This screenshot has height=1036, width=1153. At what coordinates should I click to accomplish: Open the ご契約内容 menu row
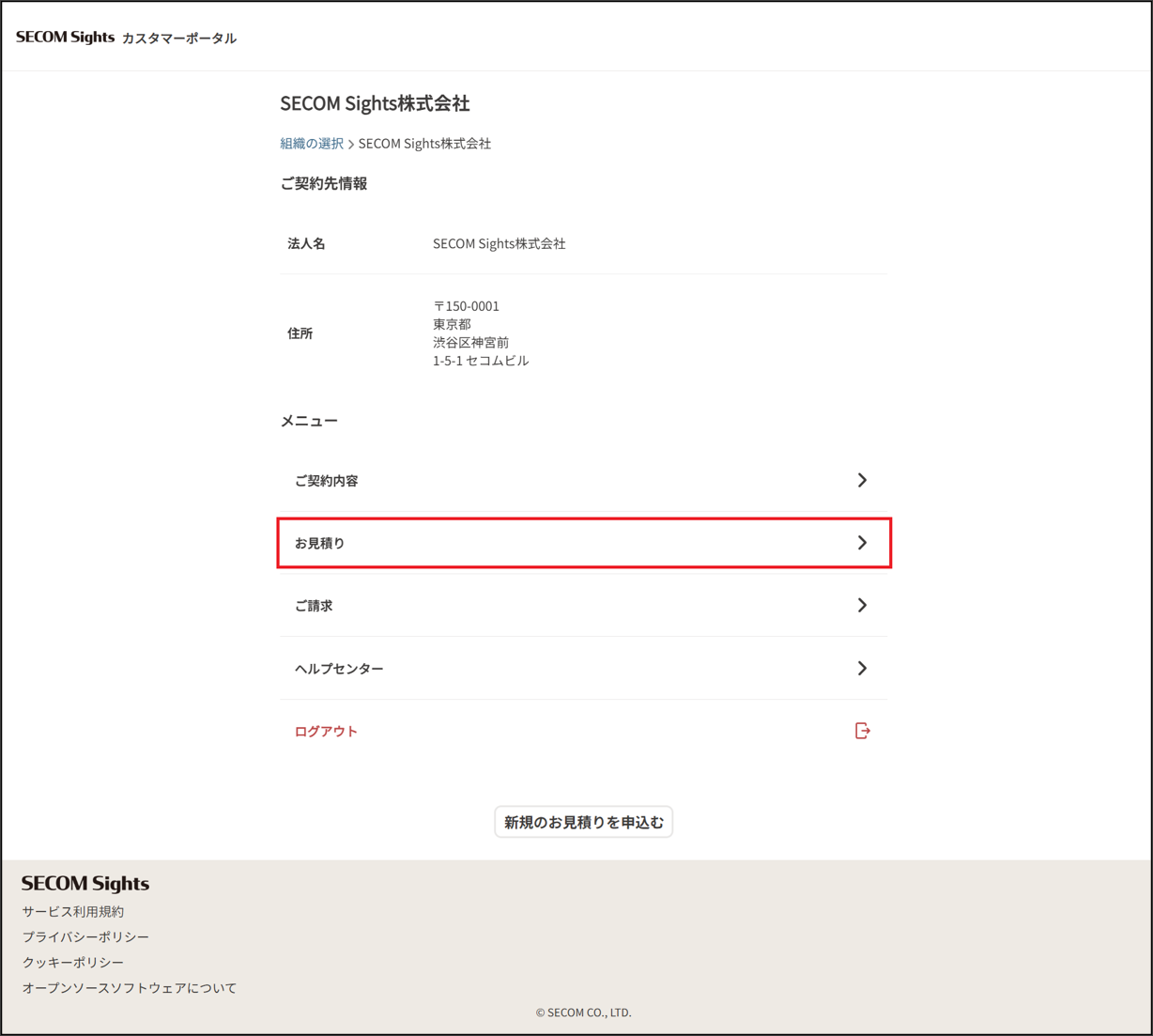[583, 480]
